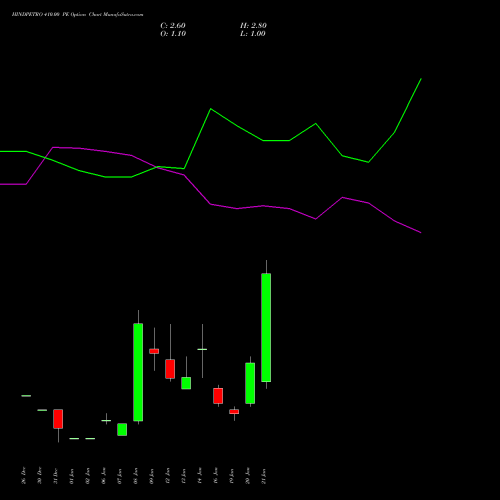Click the '06 Jan' date axis label
500x500 pixels.
pyautogui.click(x=104, y=476)
